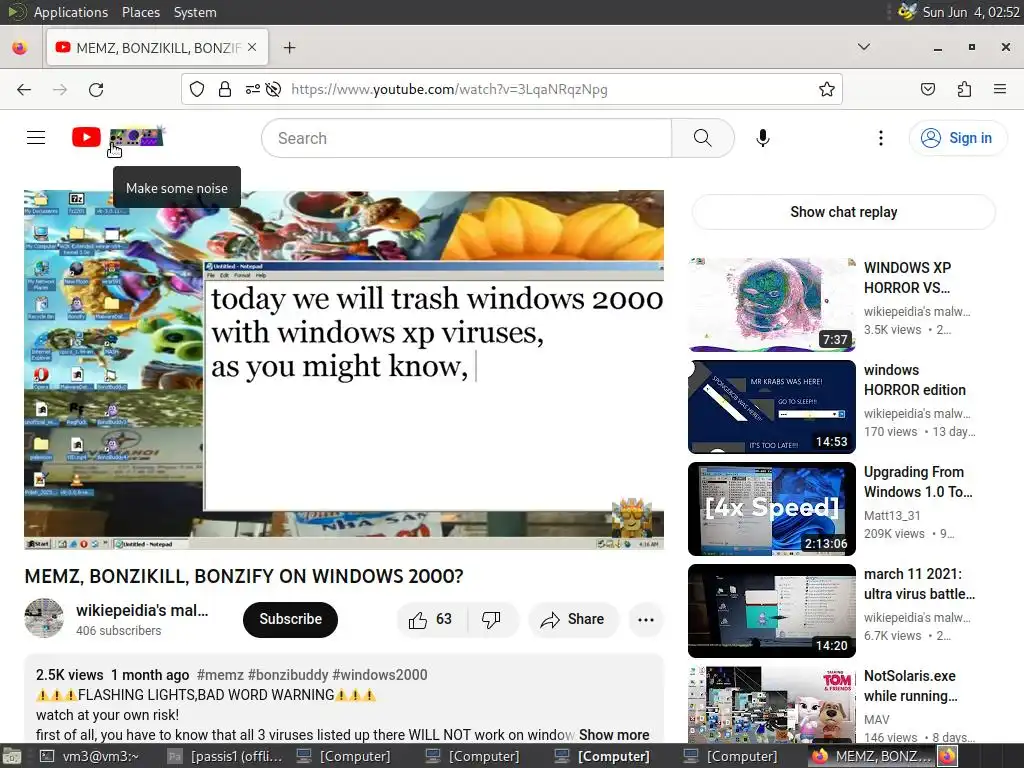Screen dimensions: 1024x768
Task: Open site permissions icon in address bar
Action: [x=253, y=89]
